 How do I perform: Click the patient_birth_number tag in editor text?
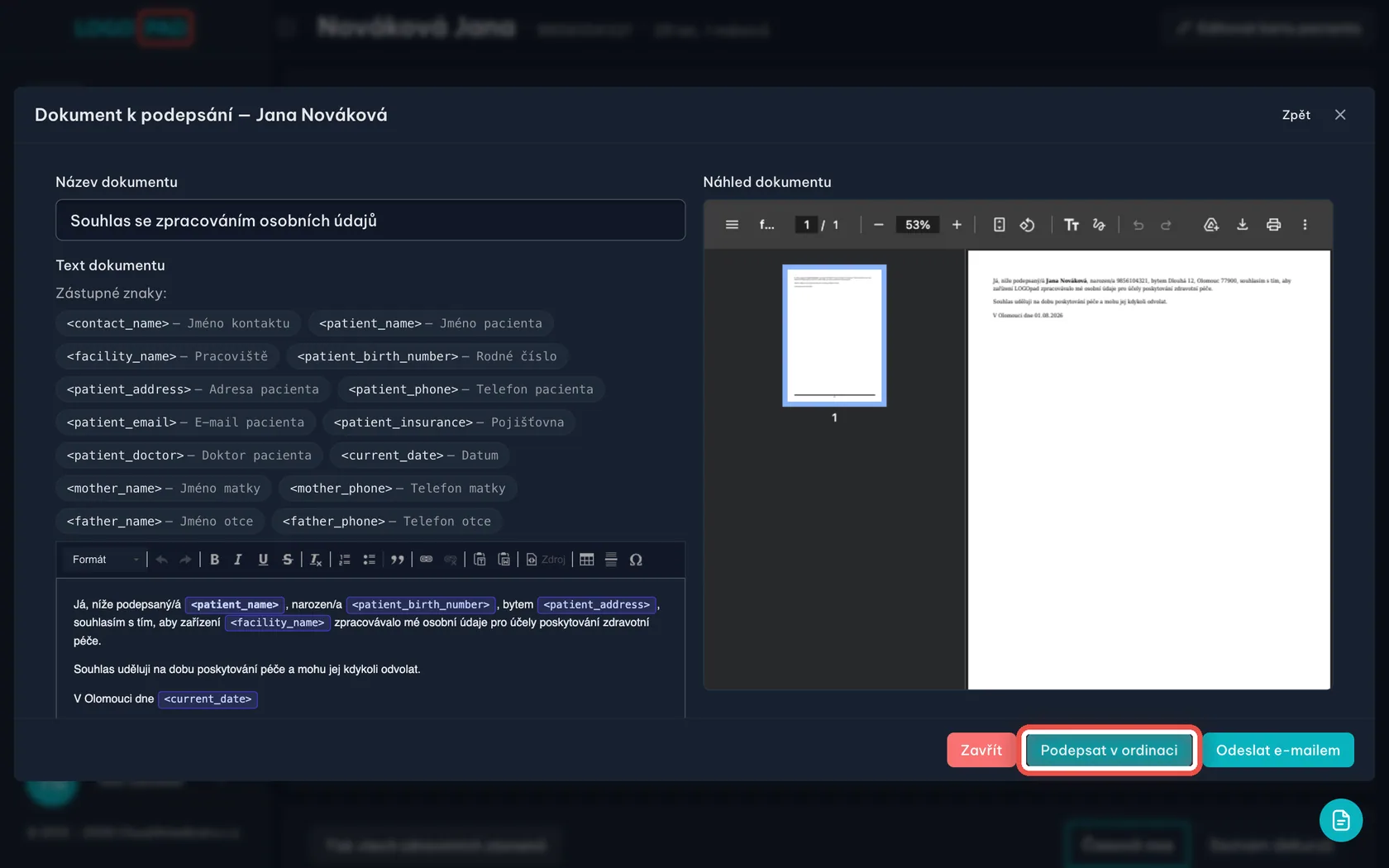pyautogui.click(x=421, y=605)
